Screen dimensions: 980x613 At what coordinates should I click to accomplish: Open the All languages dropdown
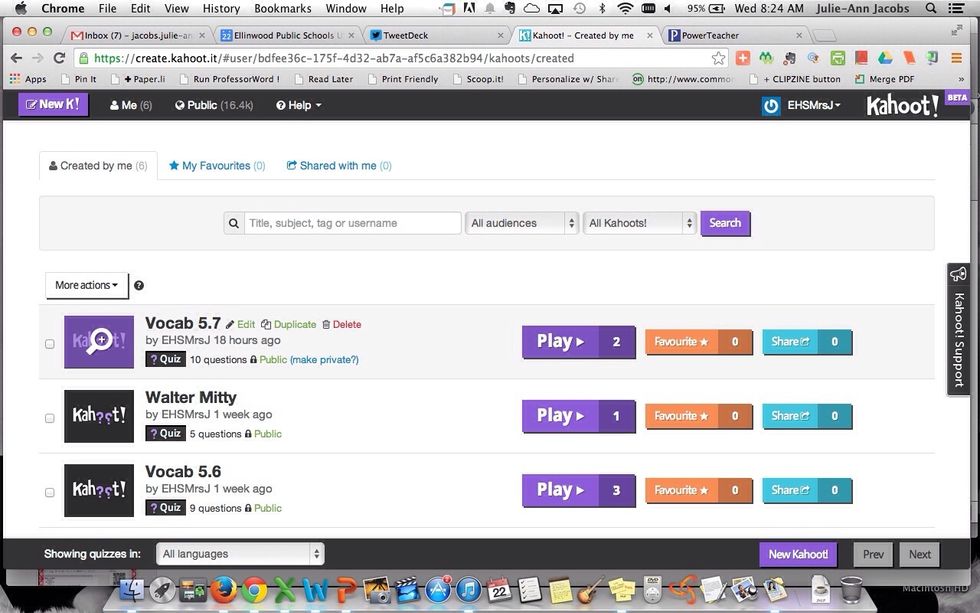point(241,554)
